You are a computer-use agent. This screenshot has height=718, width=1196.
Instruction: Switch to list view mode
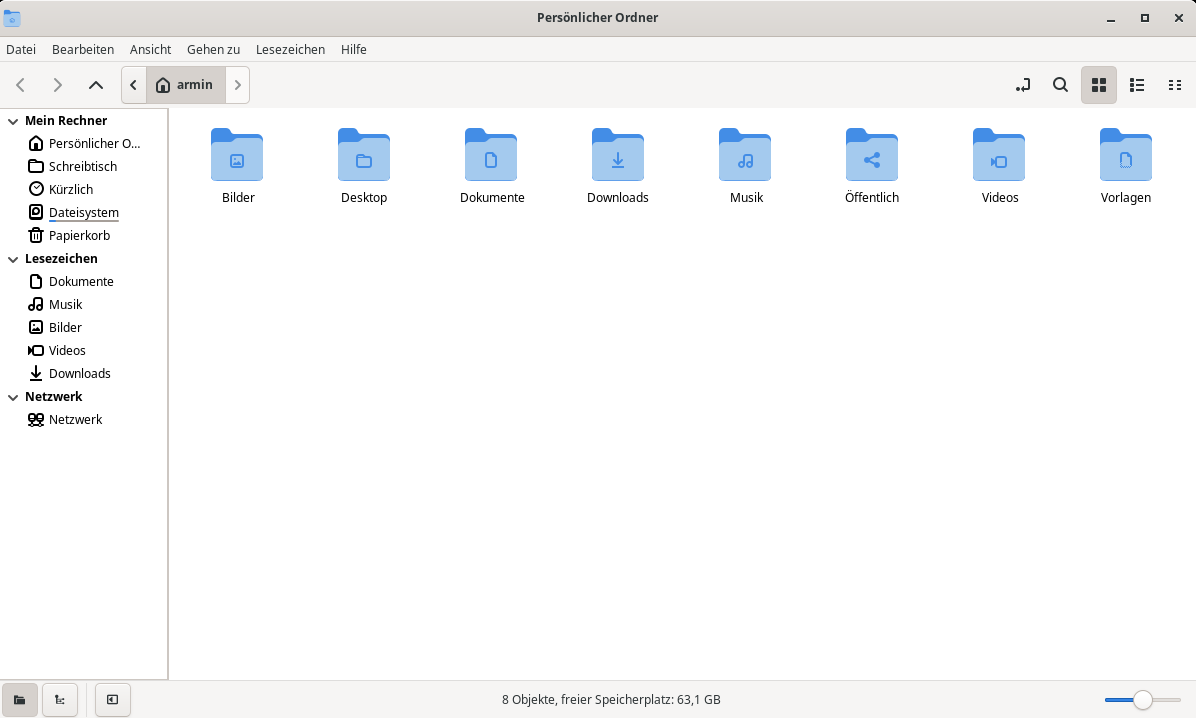[1137, 85]
